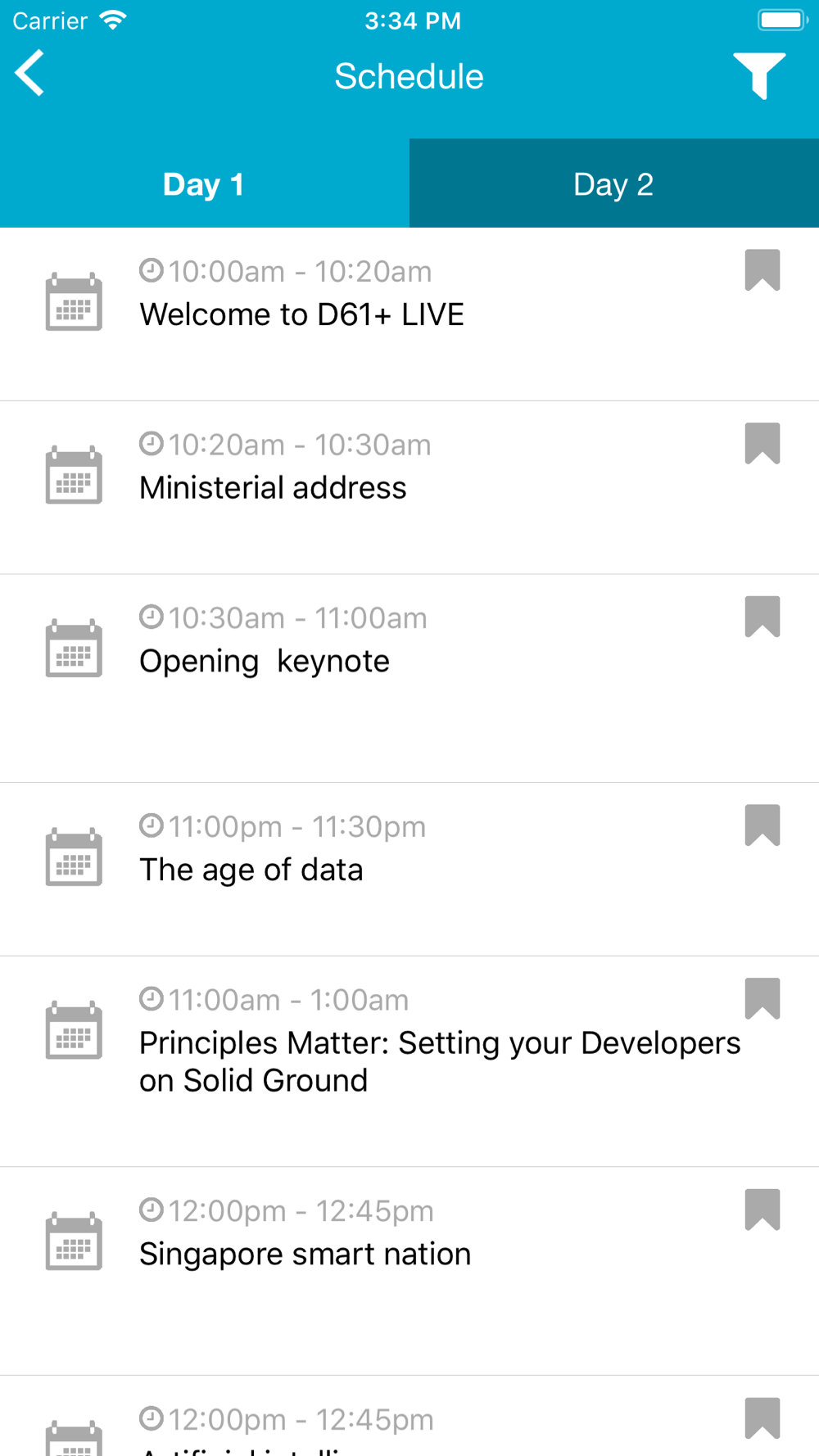Viewport: 819px width, 1456px height.
Task: Switch to the Day 2 tab
Action: point(614,183)
